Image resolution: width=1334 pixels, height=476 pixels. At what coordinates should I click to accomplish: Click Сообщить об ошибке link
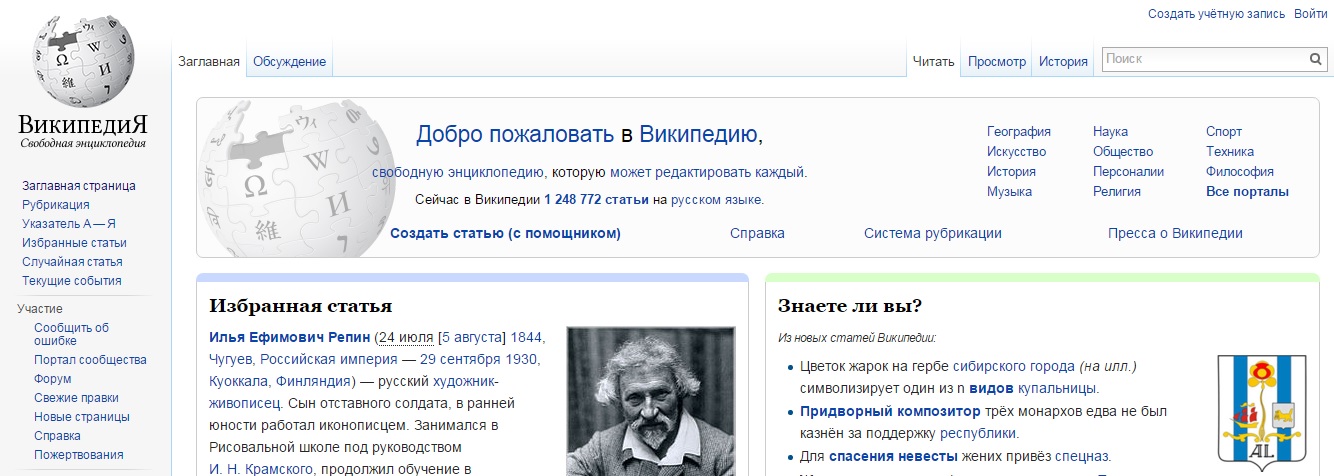[71, 334]
